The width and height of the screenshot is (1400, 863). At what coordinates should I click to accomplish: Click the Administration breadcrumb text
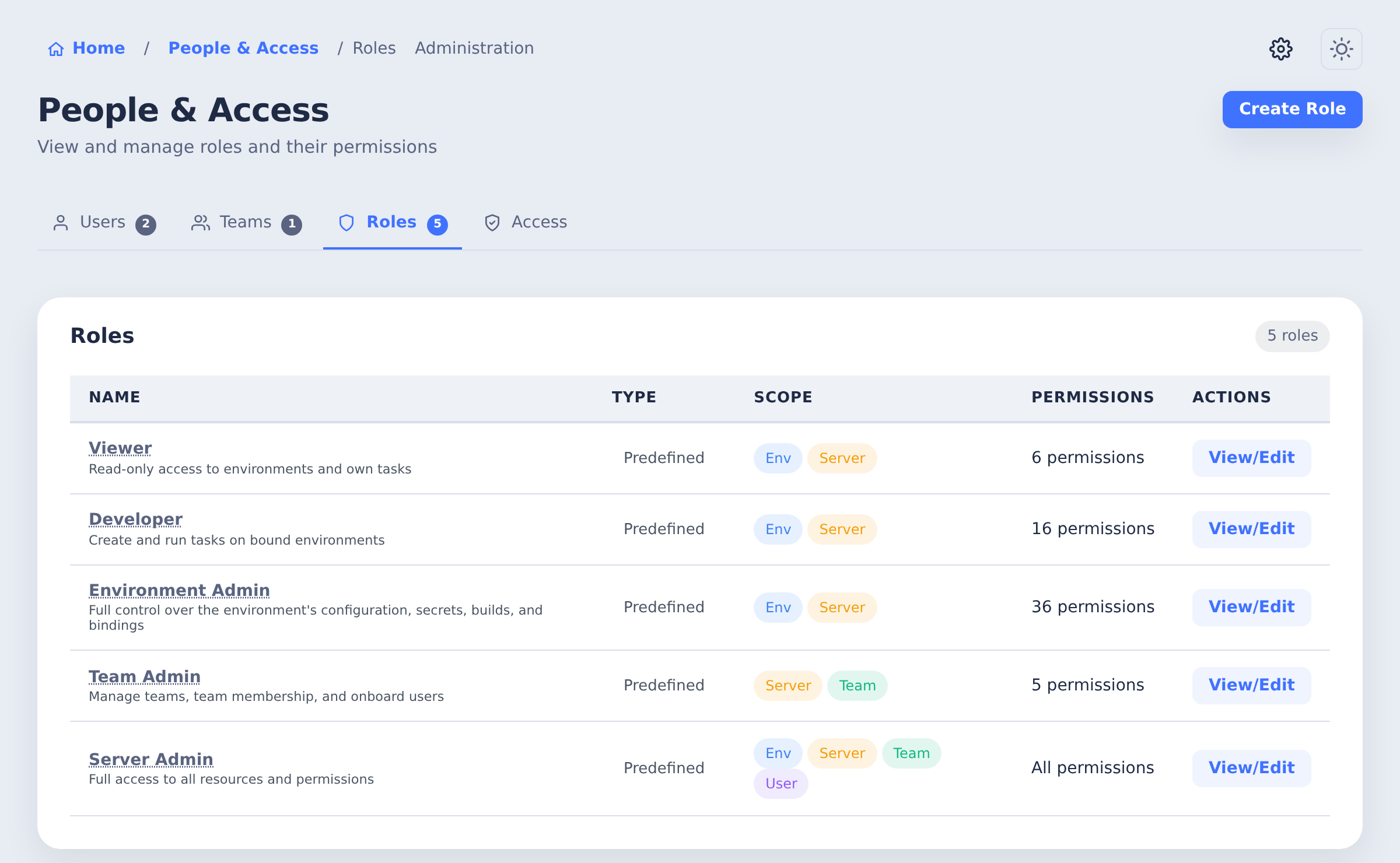474,48
